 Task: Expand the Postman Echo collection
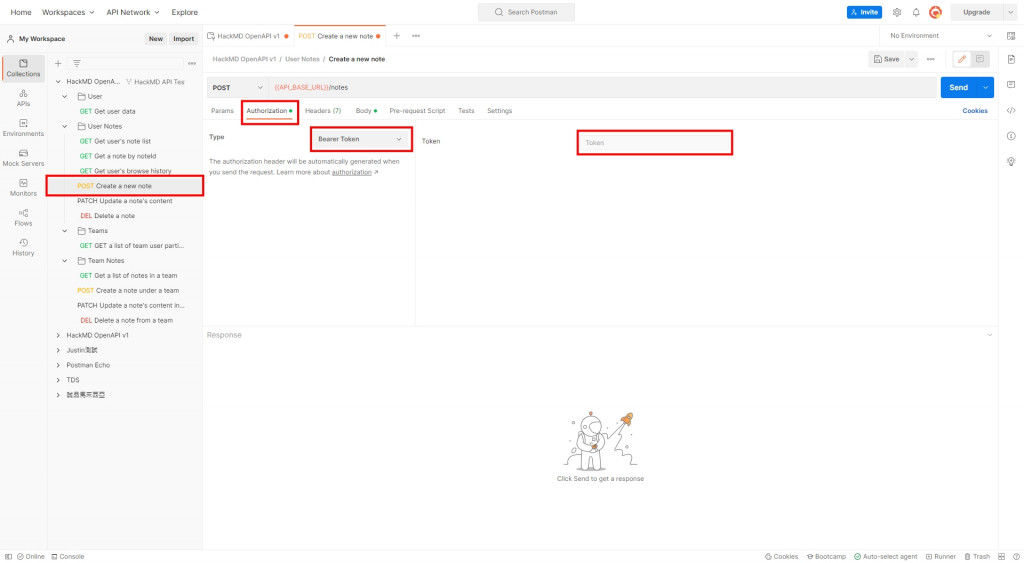click(58, 365)
